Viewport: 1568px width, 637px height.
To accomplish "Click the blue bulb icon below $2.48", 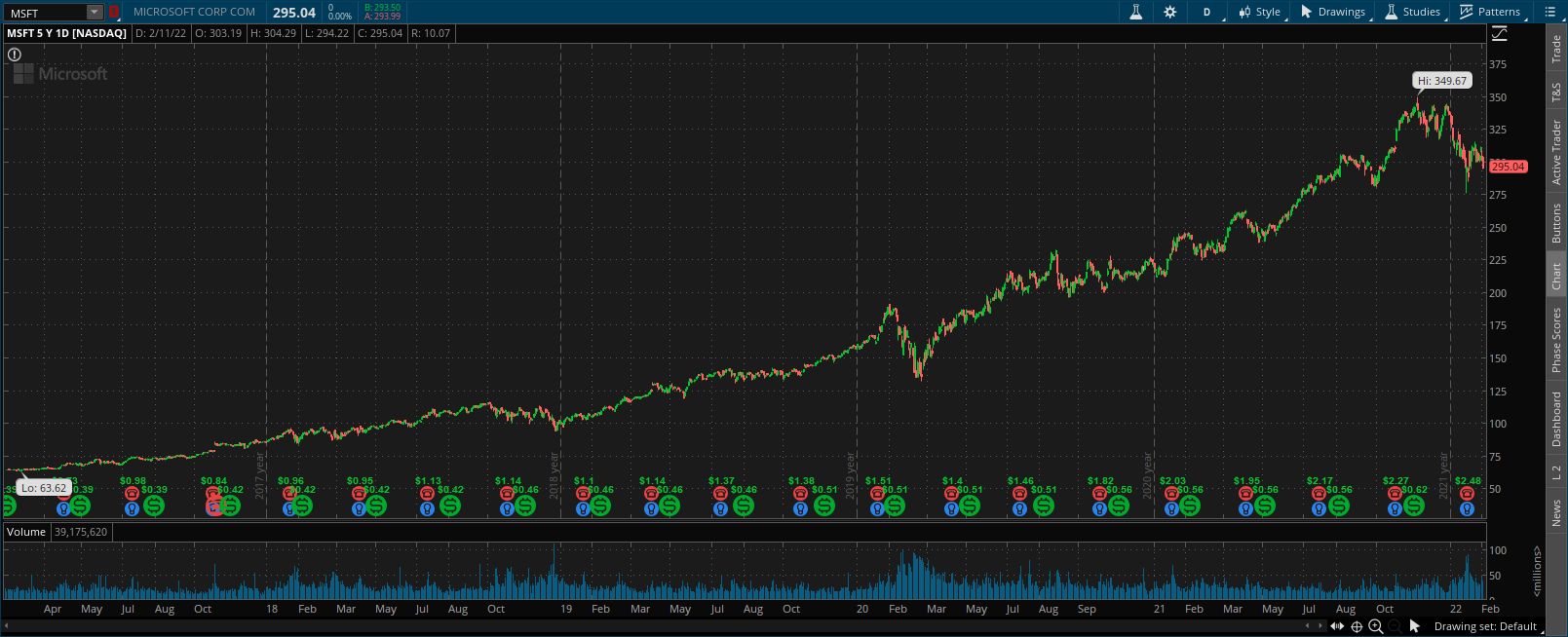I will tap(1467, 507).
